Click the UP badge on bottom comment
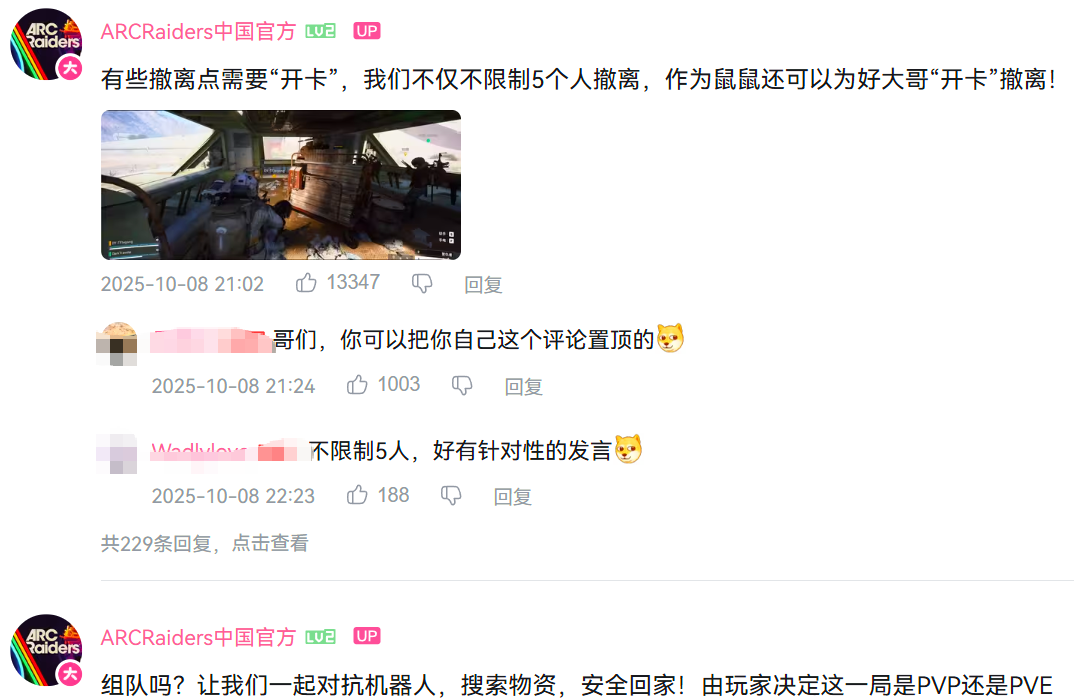The height and width of the screenshot is (699, 1074). [x=366, y=636]
